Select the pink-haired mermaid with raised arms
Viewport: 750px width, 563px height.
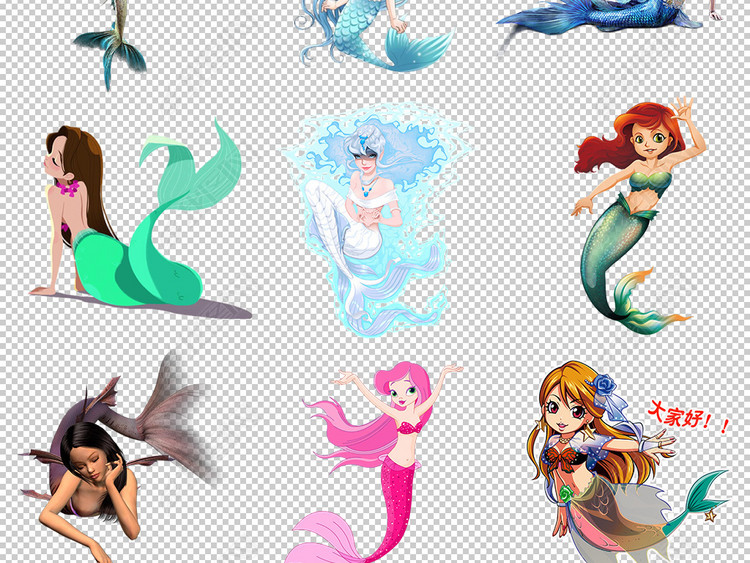pyautogui.click(x=374, y=462)
